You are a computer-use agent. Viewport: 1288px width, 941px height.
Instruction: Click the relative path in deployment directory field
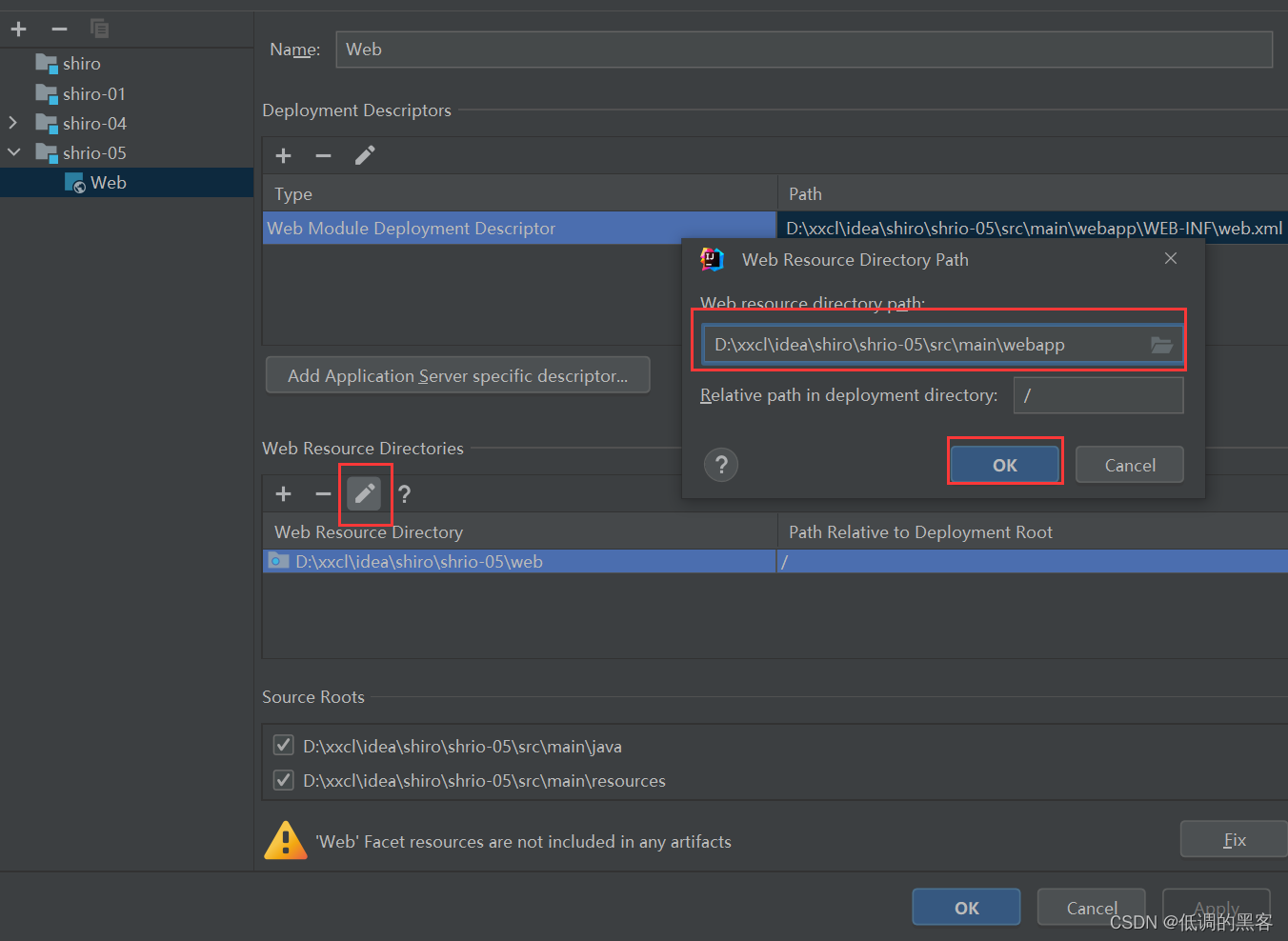tap(1098, 395)
